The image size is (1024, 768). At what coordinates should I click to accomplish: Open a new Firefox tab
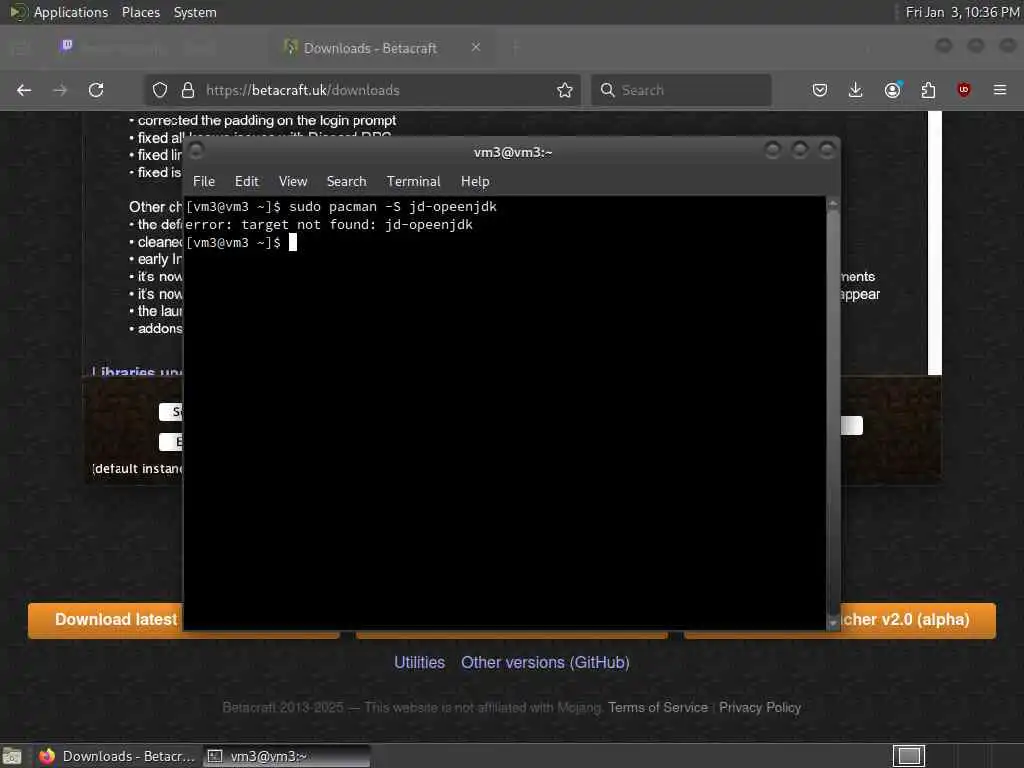pyautogui.click(x=515, y=47)
